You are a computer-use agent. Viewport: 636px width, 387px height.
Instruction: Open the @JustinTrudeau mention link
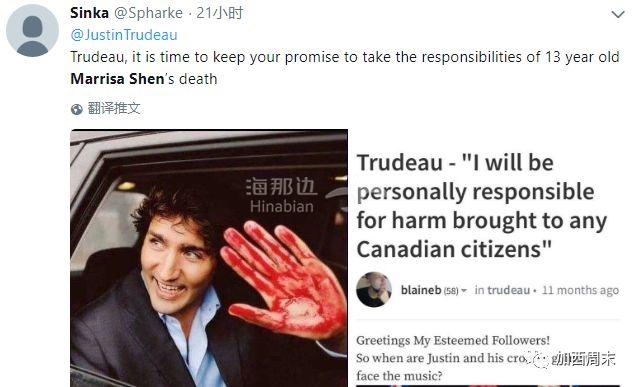pyautogui.click(x=124, y=35)
